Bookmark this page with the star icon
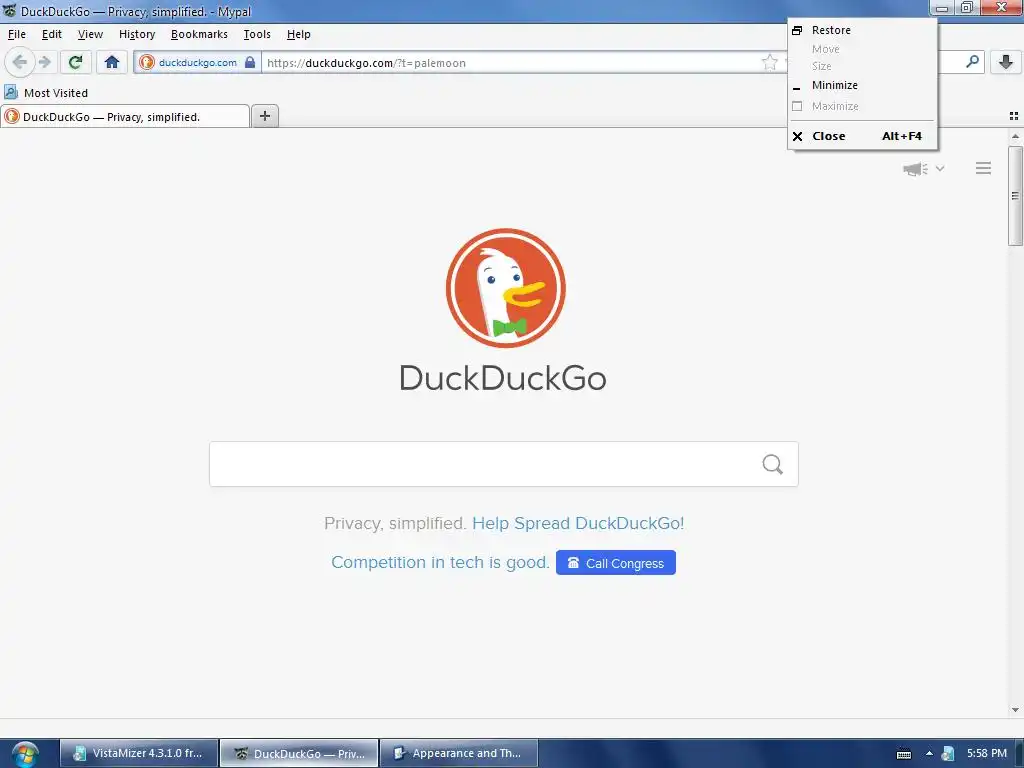Screen dimensions: 1024x768 tap(770, 63)
